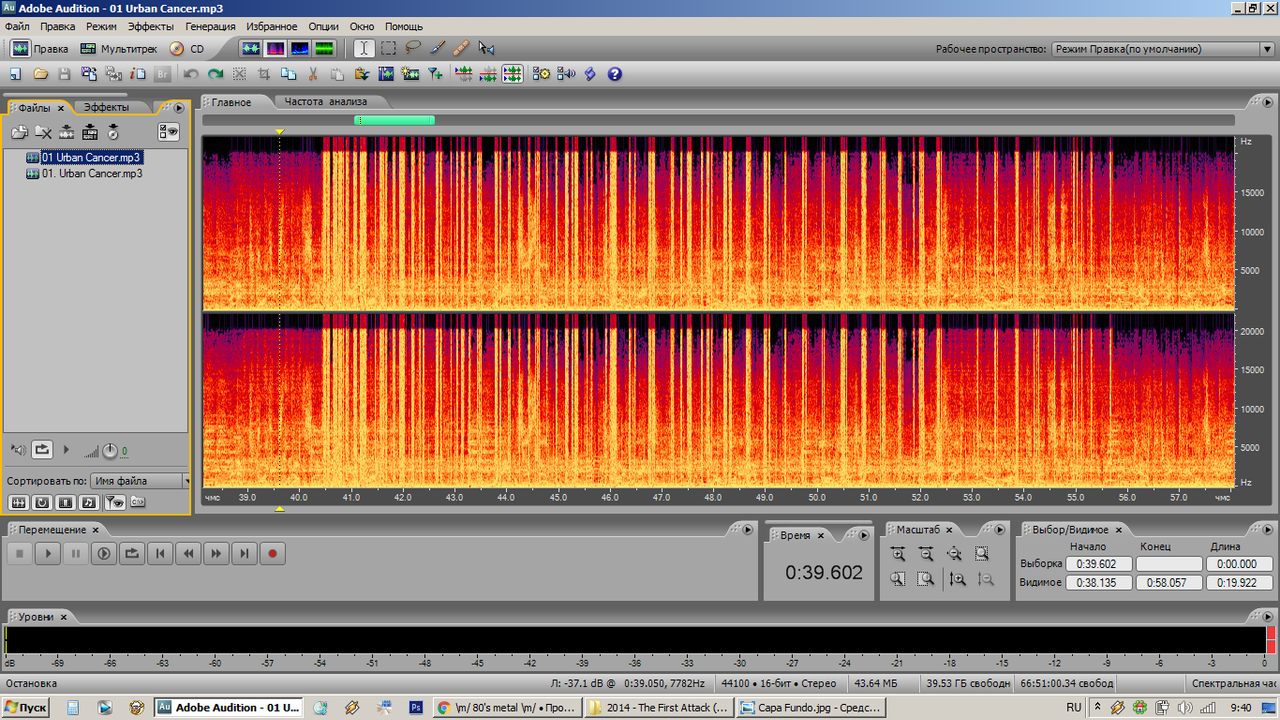1280x720 pixels.
Task: Click the Copy toolbar icon
Action: coord(288,74)
